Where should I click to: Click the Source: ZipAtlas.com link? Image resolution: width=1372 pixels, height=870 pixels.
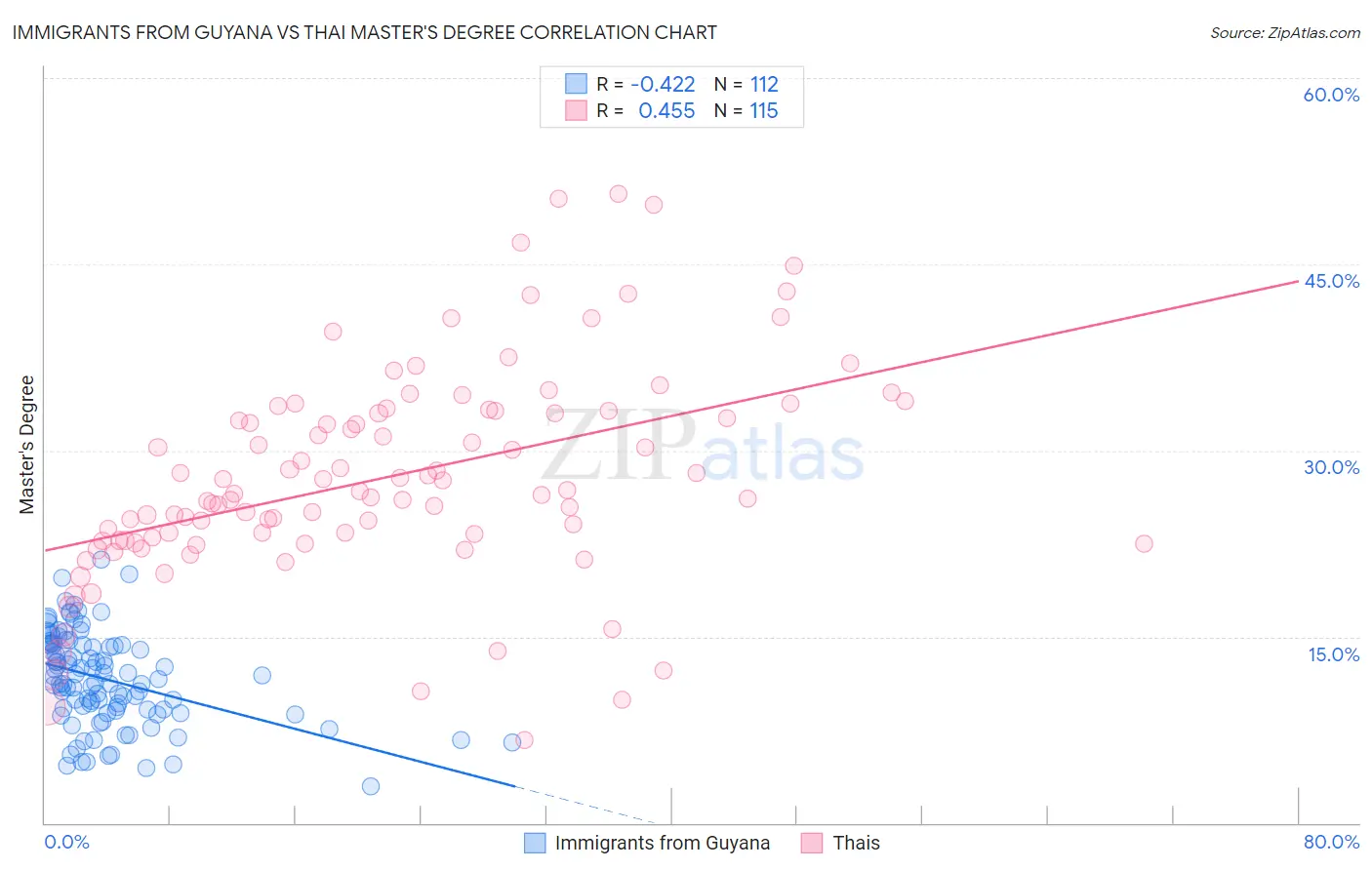[x=1285, y=32]
